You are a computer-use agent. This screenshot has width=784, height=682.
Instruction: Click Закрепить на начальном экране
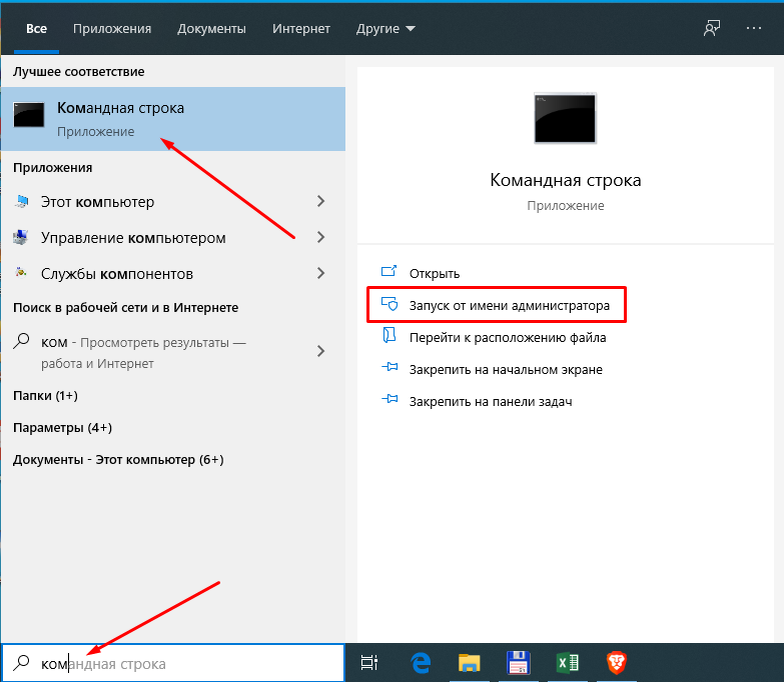coord(506,370)
